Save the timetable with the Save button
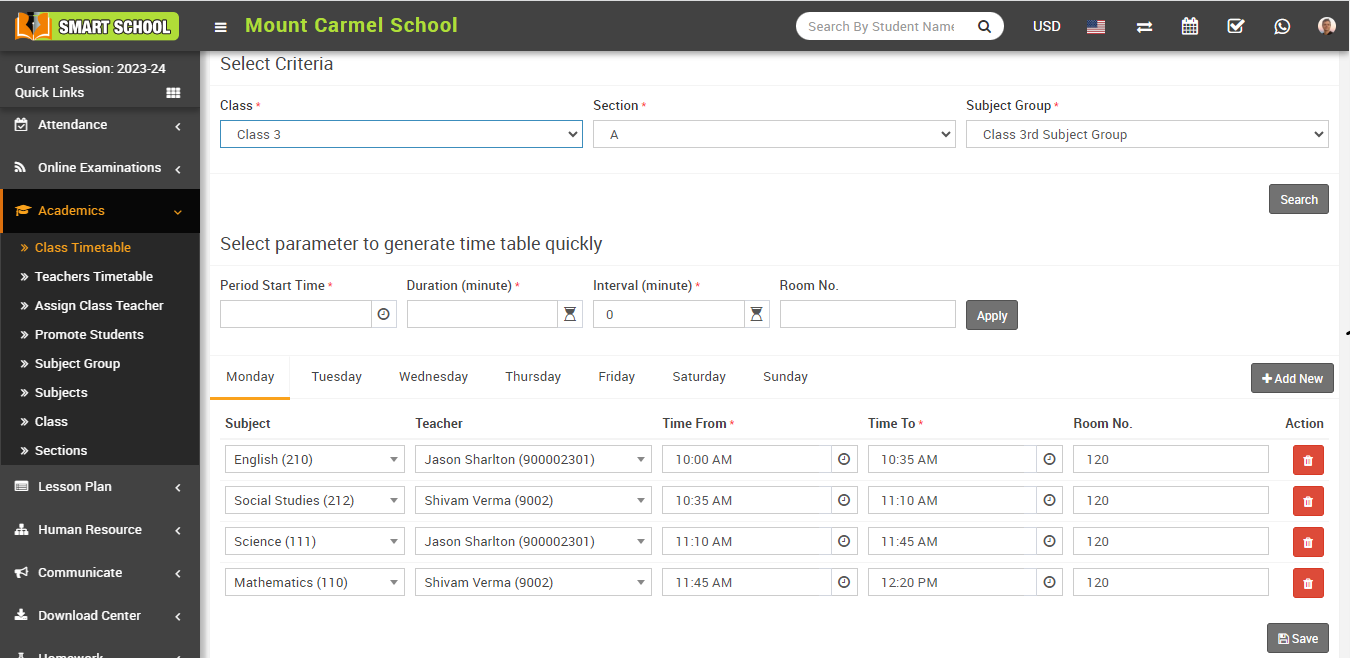The height and width of the screenshot is (658, 1350). click(1298, 638)
